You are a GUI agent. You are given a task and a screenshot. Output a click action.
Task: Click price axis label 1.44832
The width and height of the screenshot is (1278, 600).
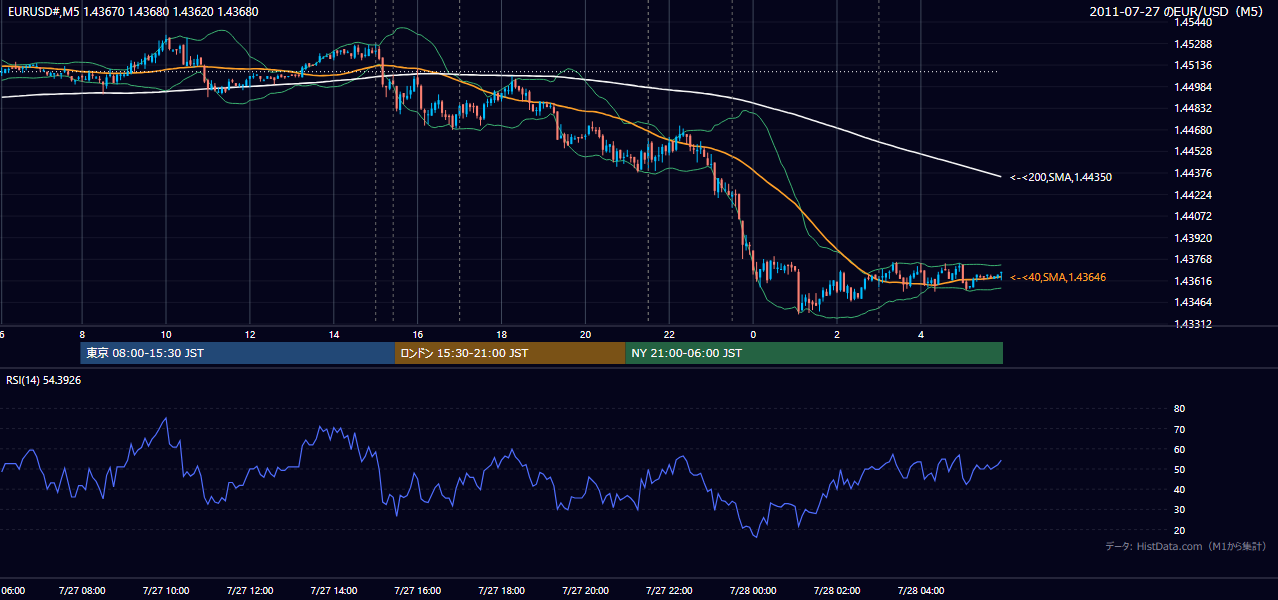tap(1194, 108)
